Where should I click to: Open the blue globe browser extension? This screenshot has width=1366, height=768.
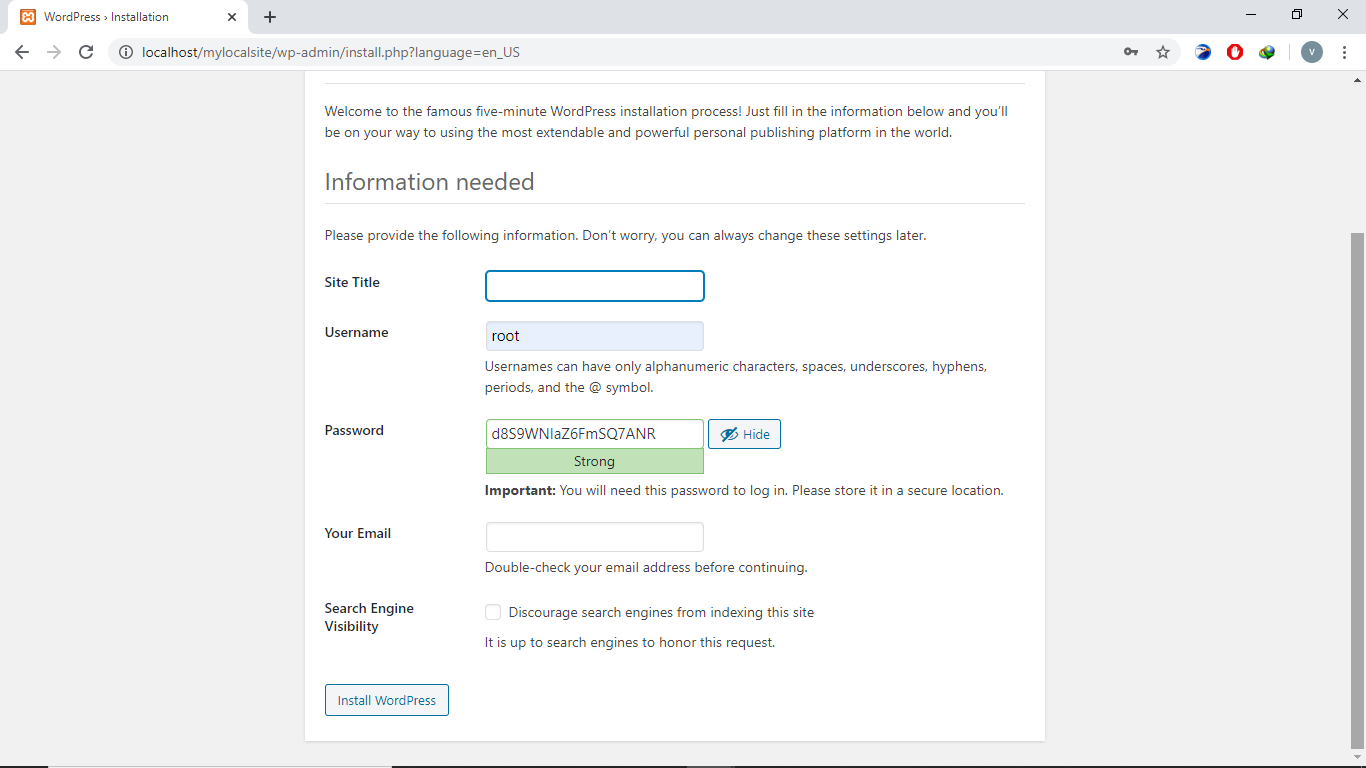(1203, 52)
